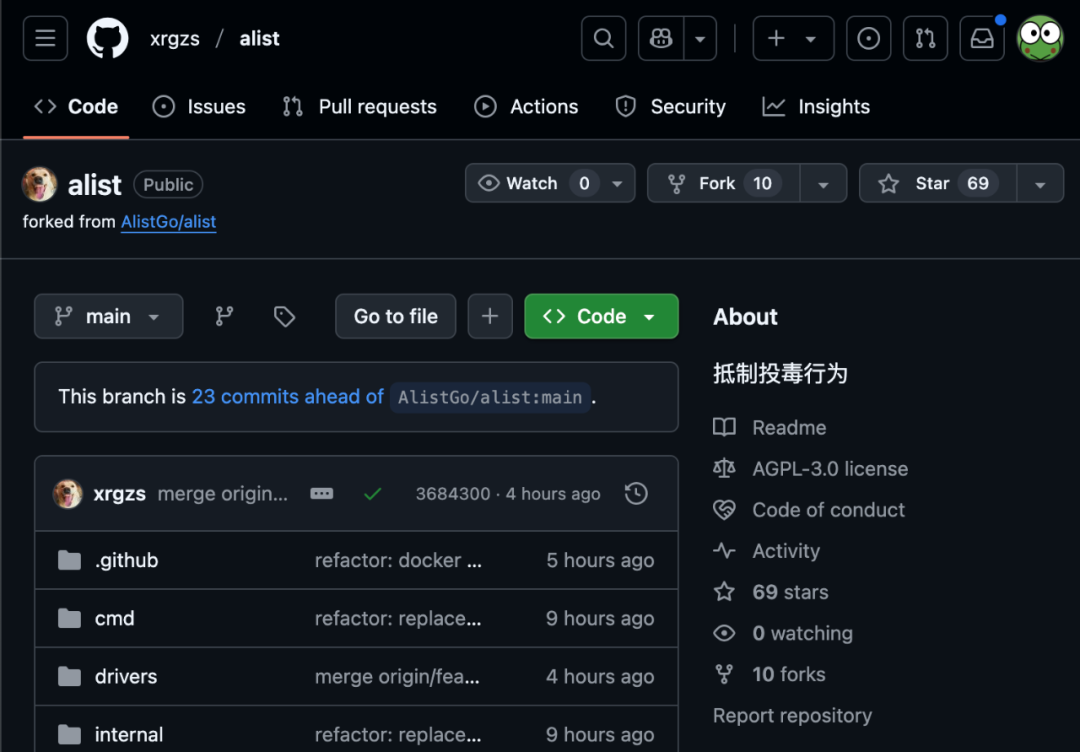Switch to the Security tab
This screenshot has height=752, width=1080.
(670, 107)
